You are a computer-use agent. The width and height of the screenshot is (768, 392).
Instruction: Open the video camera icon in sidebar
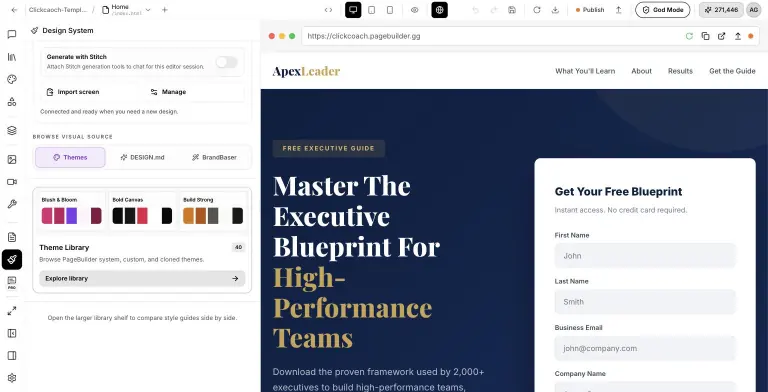pyautogui.click(x=12, y=182)
